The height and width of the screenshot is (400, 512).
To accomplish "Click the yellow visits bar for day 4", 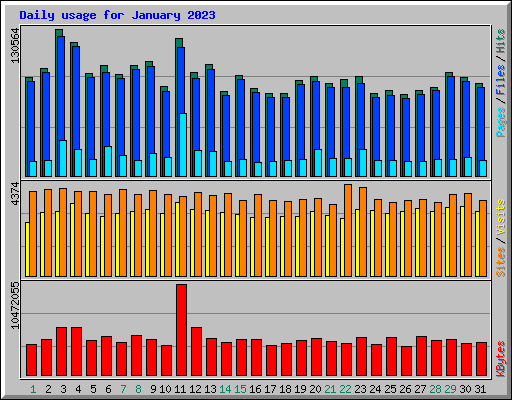I will tap(72, 240).
